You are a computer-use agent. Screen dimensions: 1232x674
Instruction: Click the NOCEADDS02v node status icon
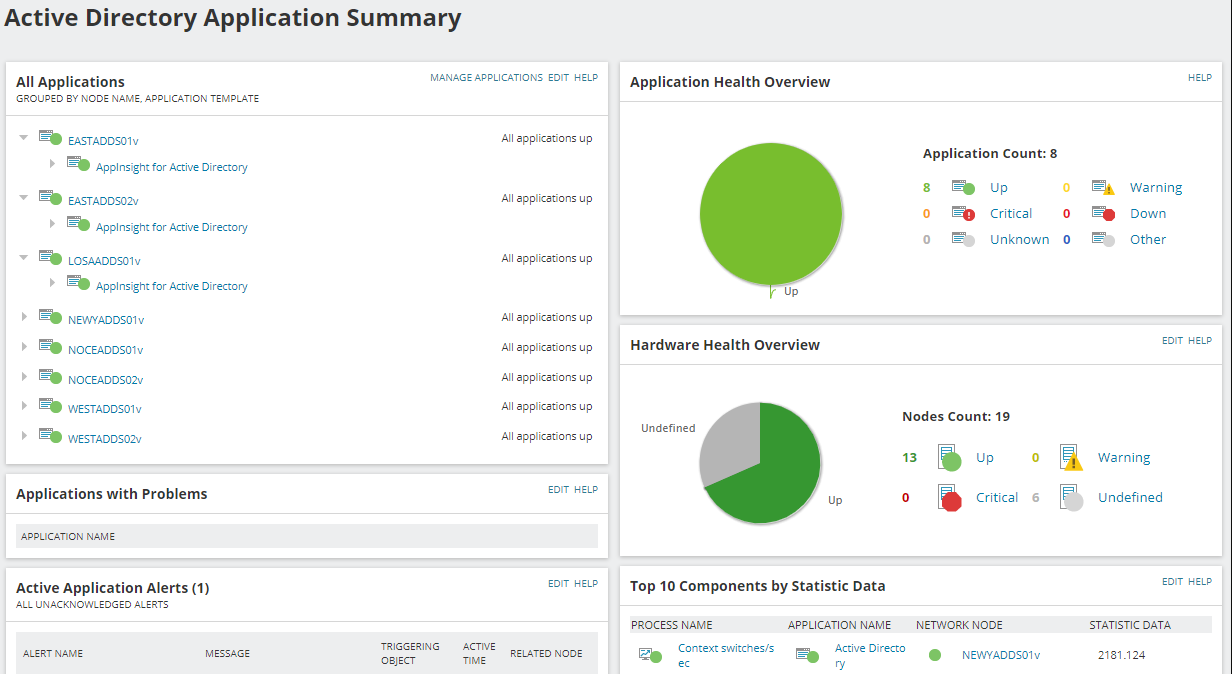(x=50, y=377)
